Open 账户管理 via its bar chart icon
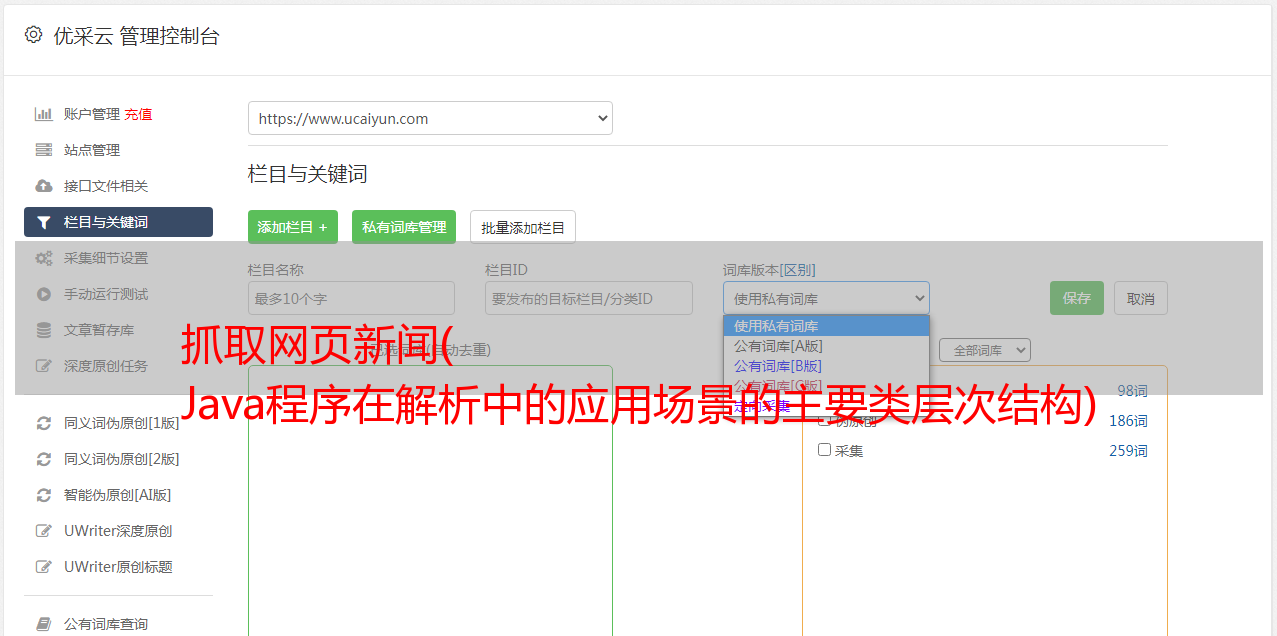 tap(43, 114)
